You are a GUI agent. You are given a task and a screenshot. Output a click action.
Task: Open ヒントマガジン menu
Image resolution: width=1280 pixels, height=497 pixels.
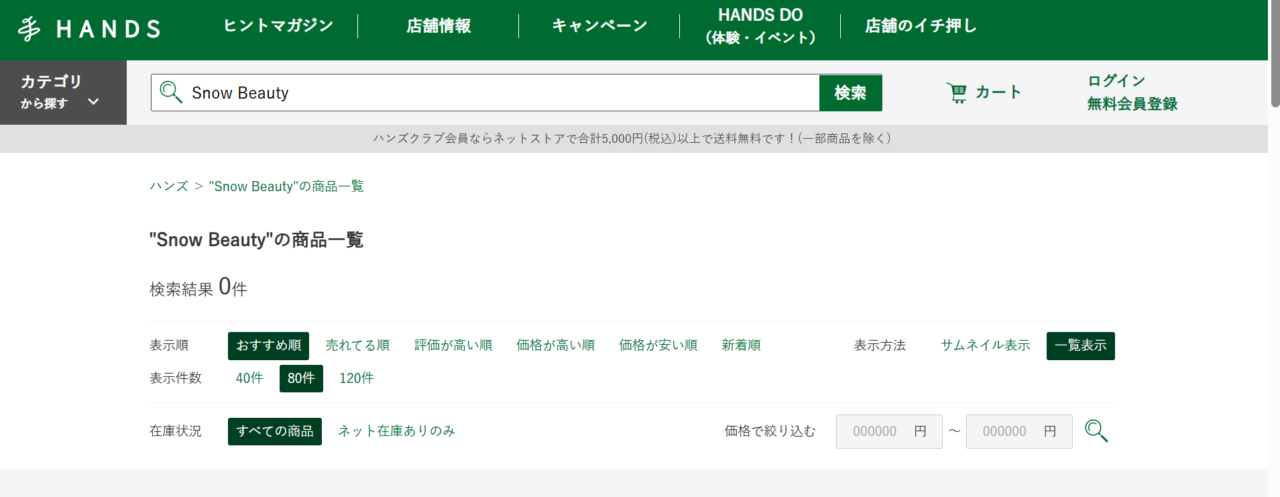tap(278, 26)
